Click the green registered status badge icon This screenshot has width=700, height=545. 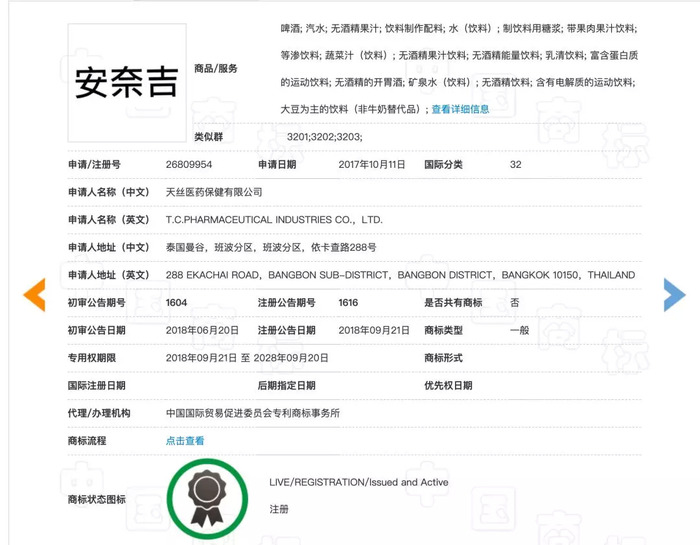207,499
